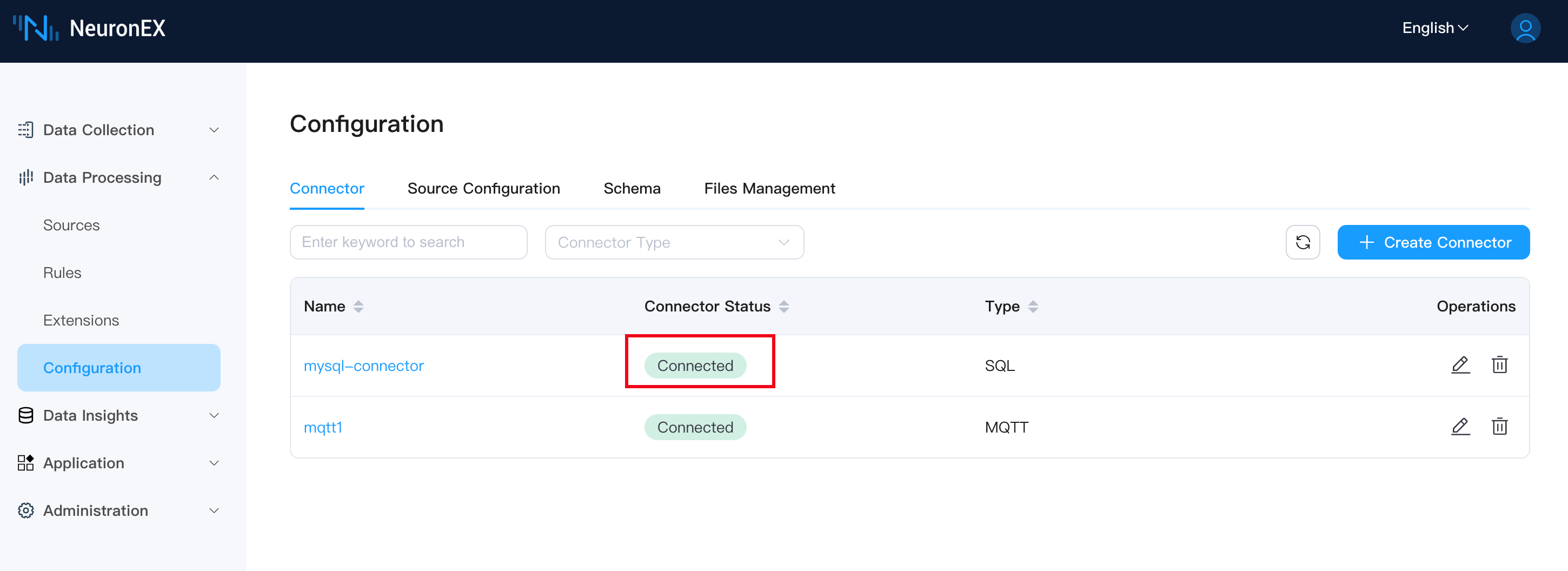Open the Connector Type dropdown
The height and width of the screenshot is (571, 1568).
(x=674, y=242)
